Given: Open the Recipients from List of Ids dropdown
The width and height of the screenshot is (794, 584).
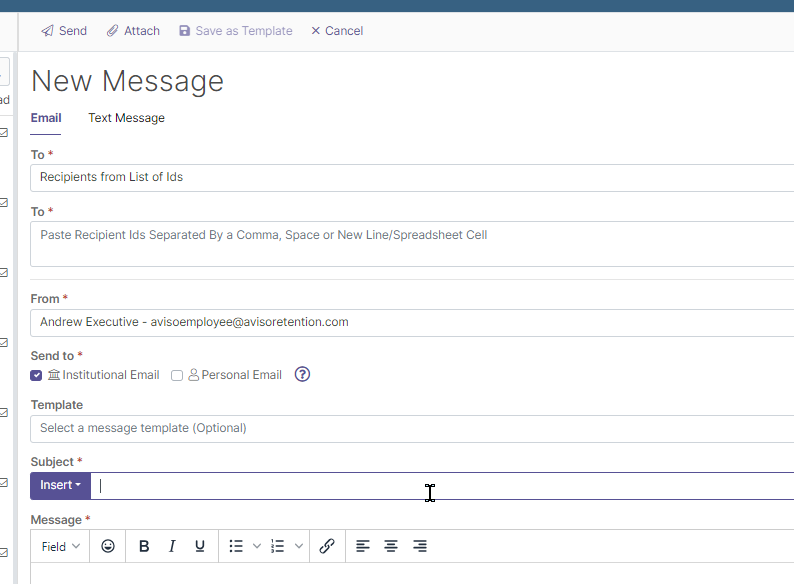Looking at the screenshot, I should [x=412, y=177].
